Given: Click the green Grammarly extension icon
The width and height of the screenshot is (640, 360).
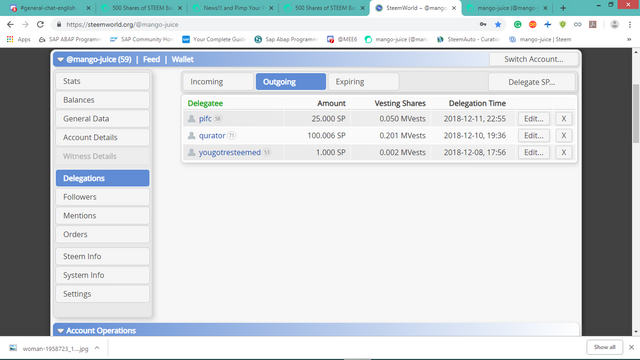Looking at the screenshot, I should click(x=518, y=24).
